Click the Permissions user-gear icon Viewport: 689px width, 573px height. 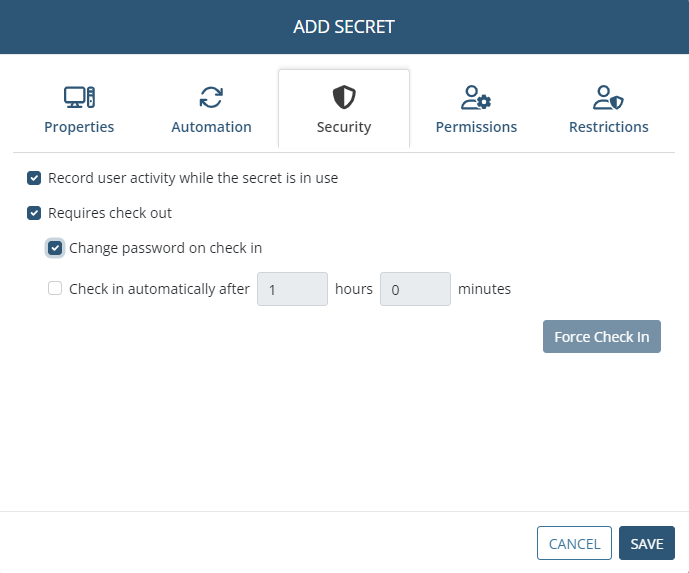pyautogui.click(x=476, y=97)
